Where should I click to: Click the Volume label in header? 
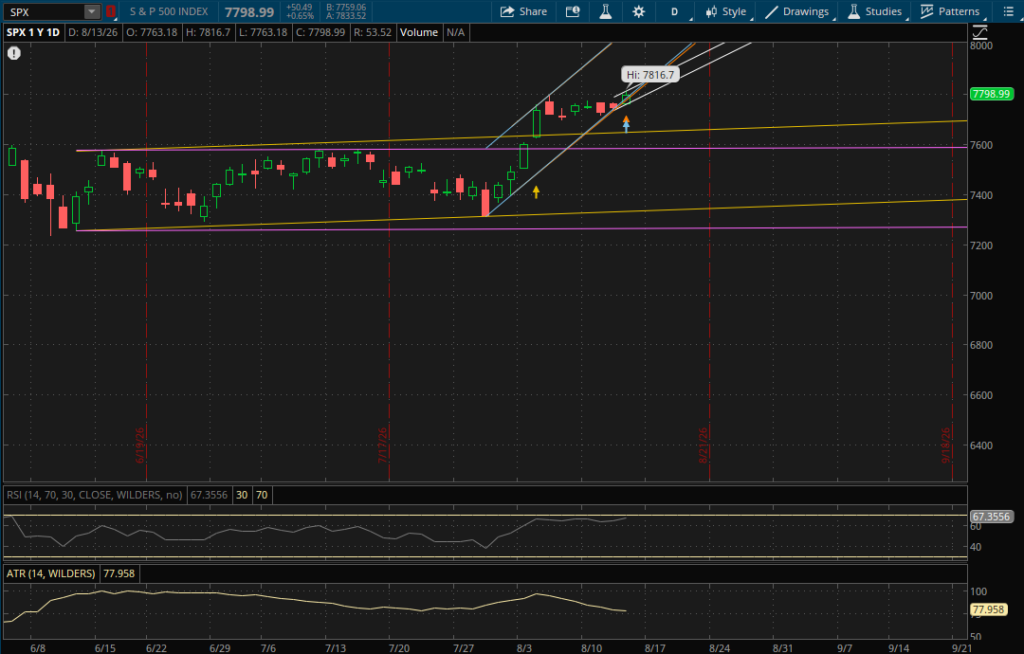tap(419, 32)
